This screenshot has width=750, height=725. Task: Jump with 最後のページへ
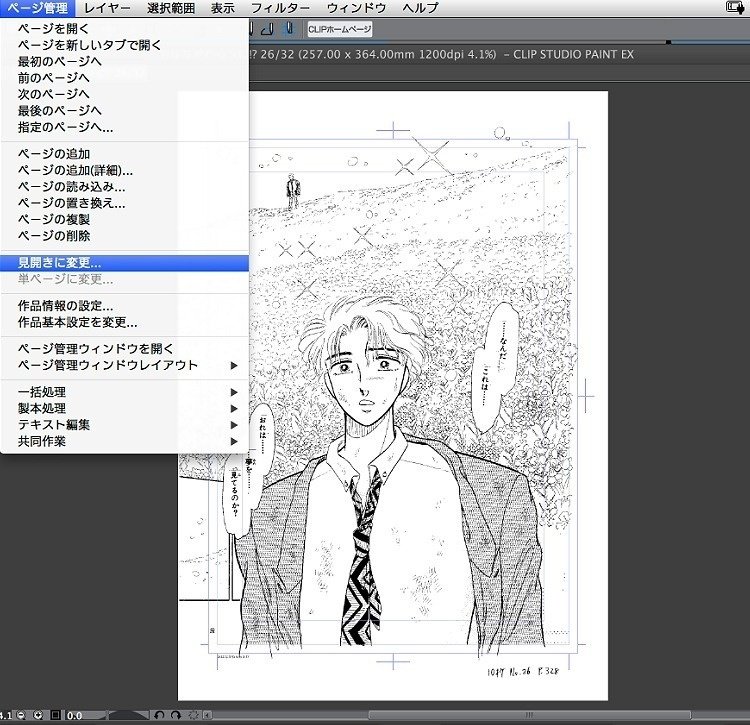(x=124, y=110)
